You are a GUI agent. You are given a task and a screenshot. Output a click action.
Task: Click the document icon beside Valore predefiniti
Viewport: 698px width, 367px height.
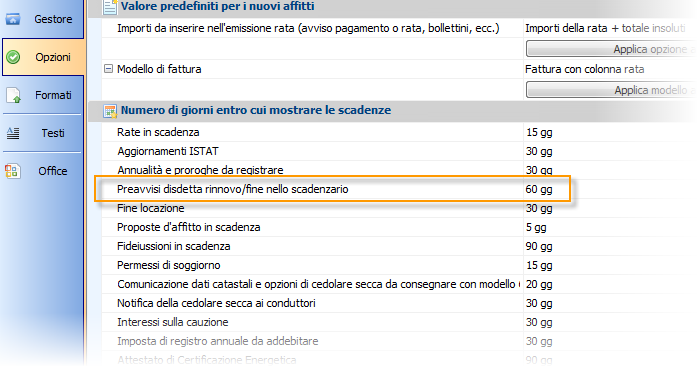tap(110, 7)
